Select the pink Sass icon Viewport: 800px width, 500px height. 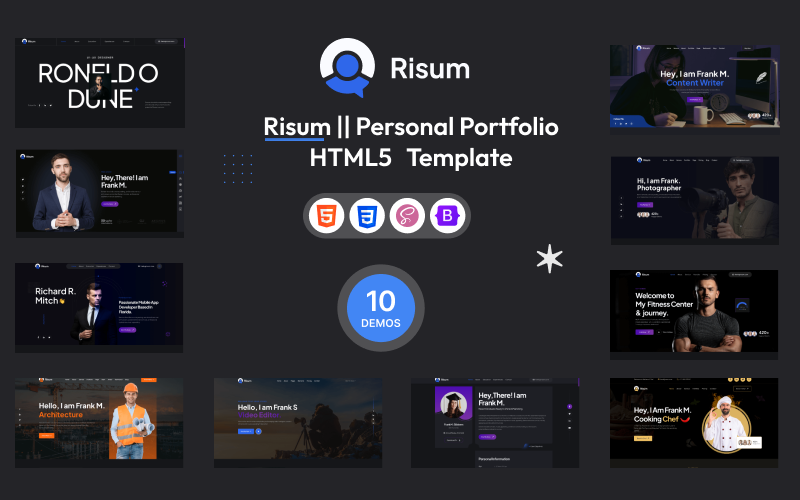click(x=407, y=216)
